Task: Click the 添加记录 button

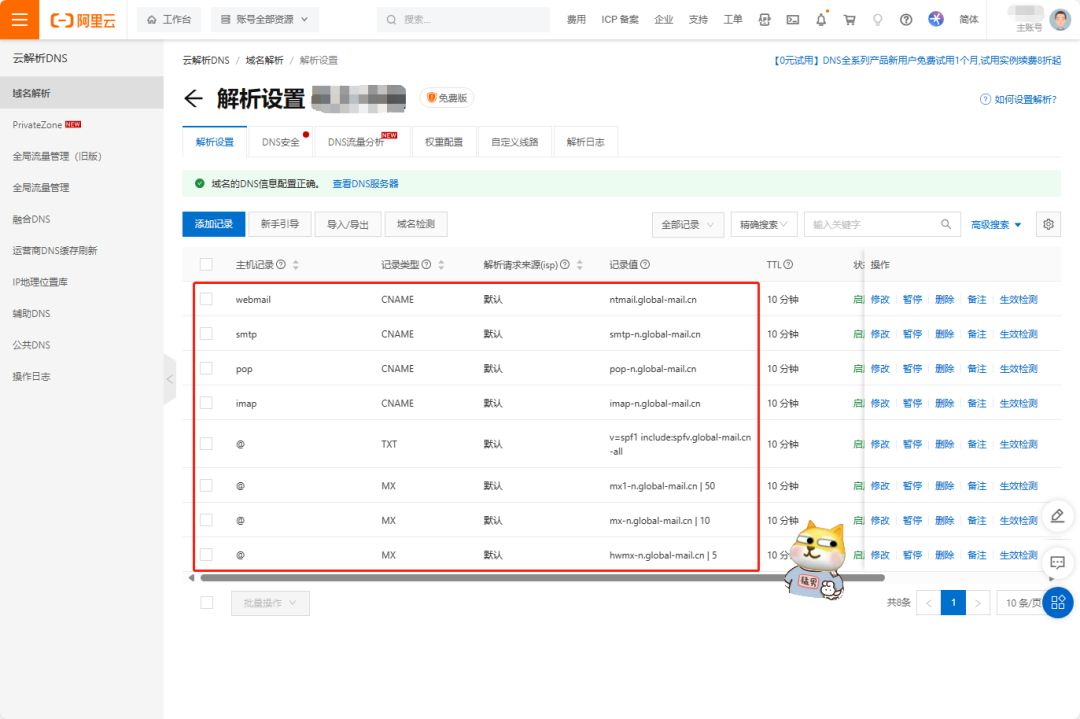Action: [213, 224]
